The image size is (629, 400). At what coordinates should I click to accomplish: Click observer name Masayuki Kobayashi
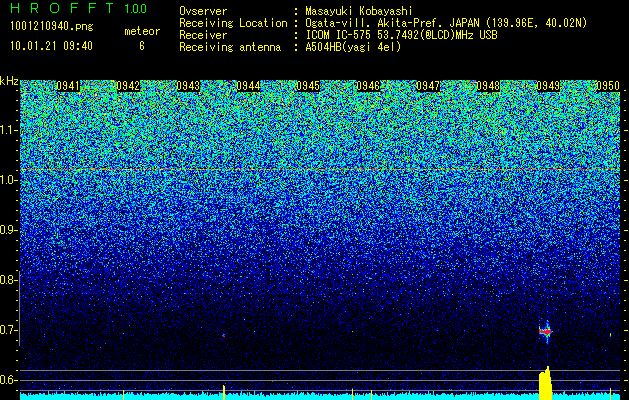click(x=359, y=11)
